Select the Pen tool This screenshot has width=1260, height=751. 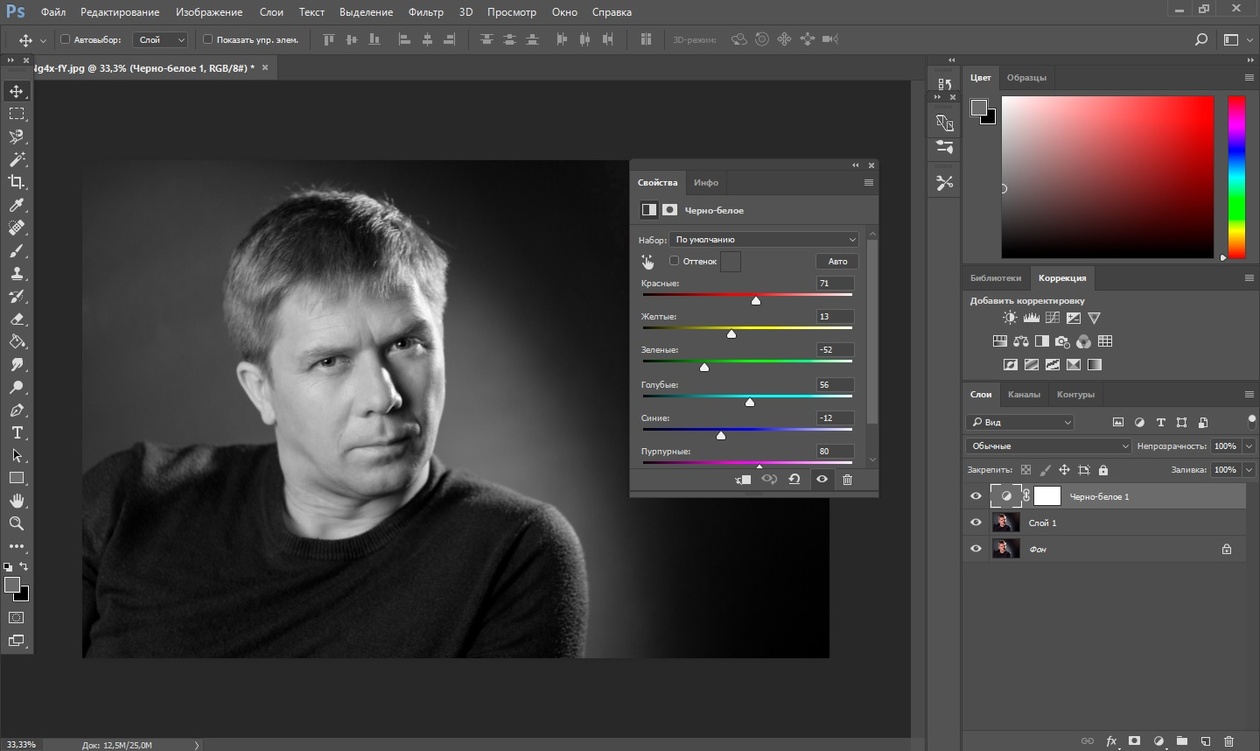pos(17,410)
